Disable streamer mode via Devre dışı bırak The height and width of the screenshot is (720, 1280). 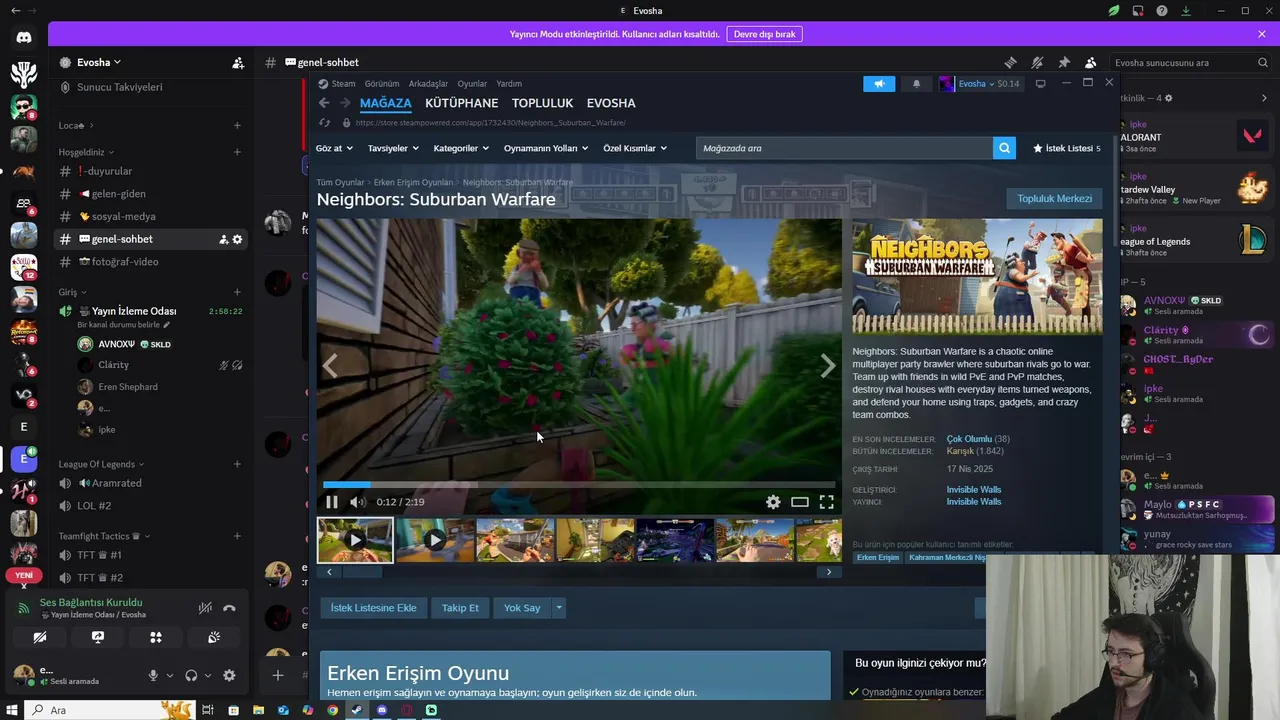(x=764, y=34)
